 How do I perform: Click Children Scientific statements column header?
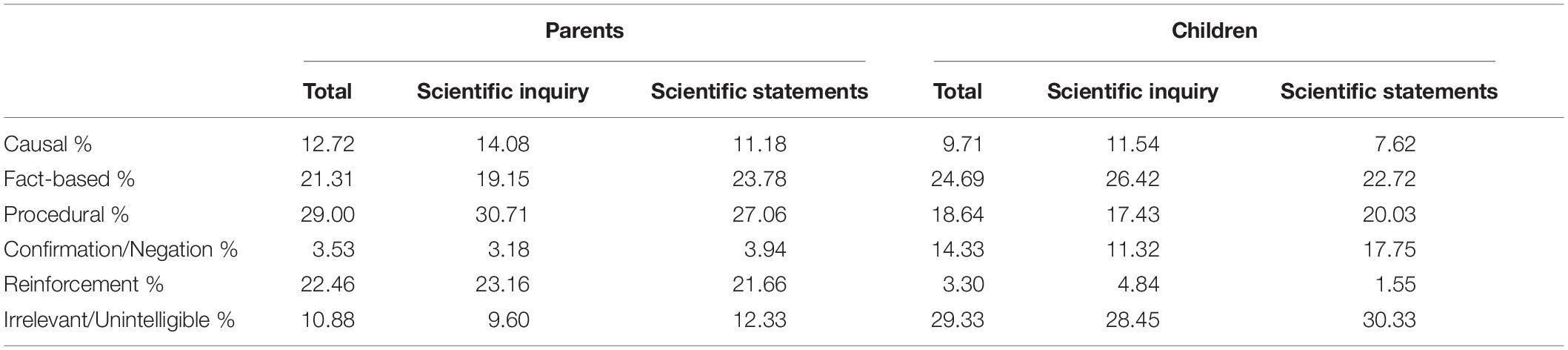(x=1389, y=91)
